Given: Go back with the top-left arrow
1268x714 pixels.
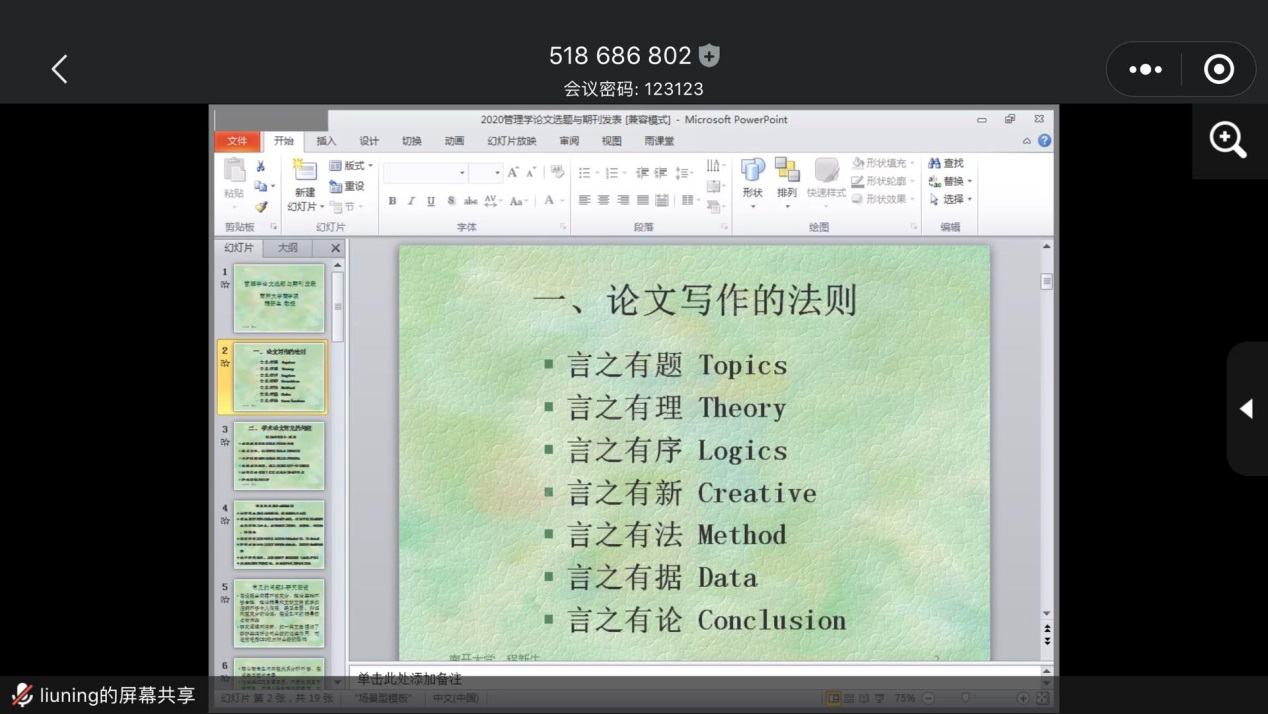Looking at the screenshot, I should point(59,69).
